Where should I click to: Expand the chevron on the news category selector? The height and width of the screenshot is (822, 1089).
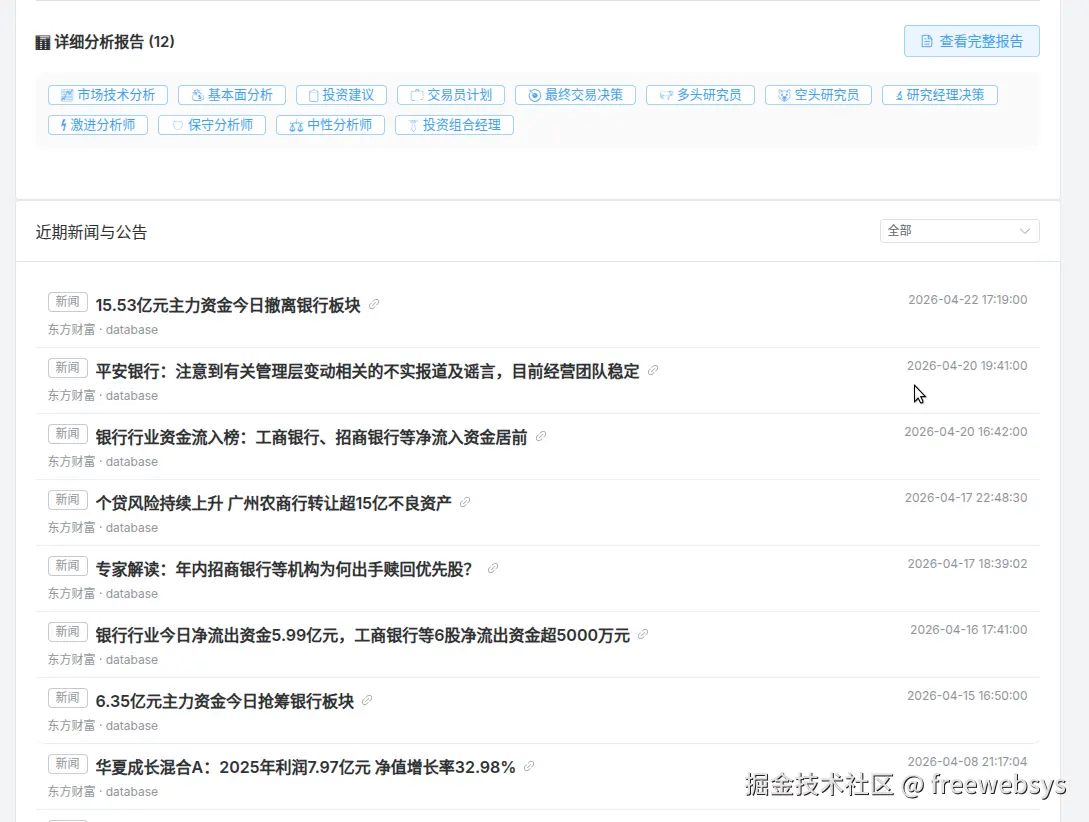[1025, 230]
